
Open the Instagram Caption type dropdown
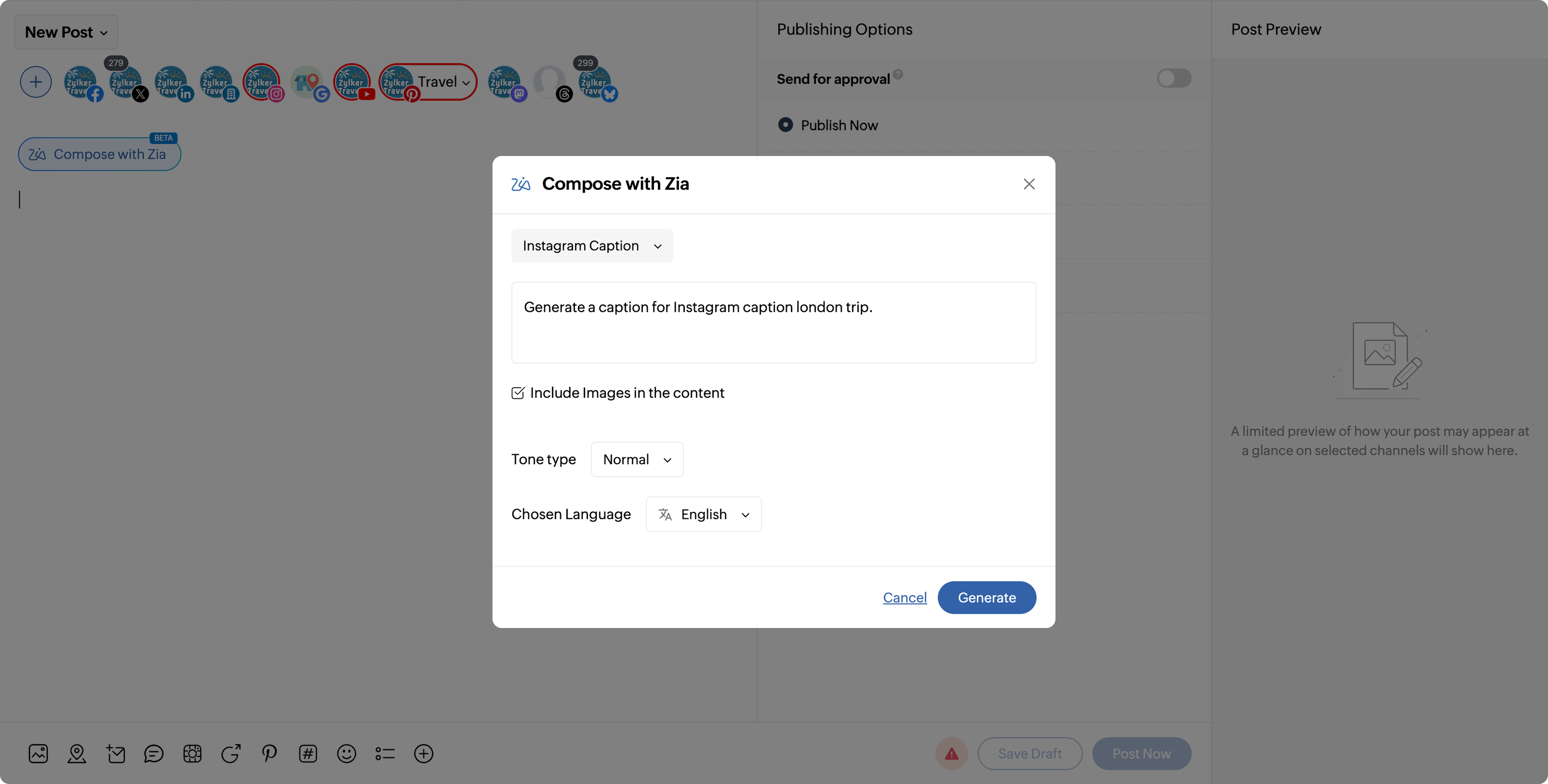(592, 246)
